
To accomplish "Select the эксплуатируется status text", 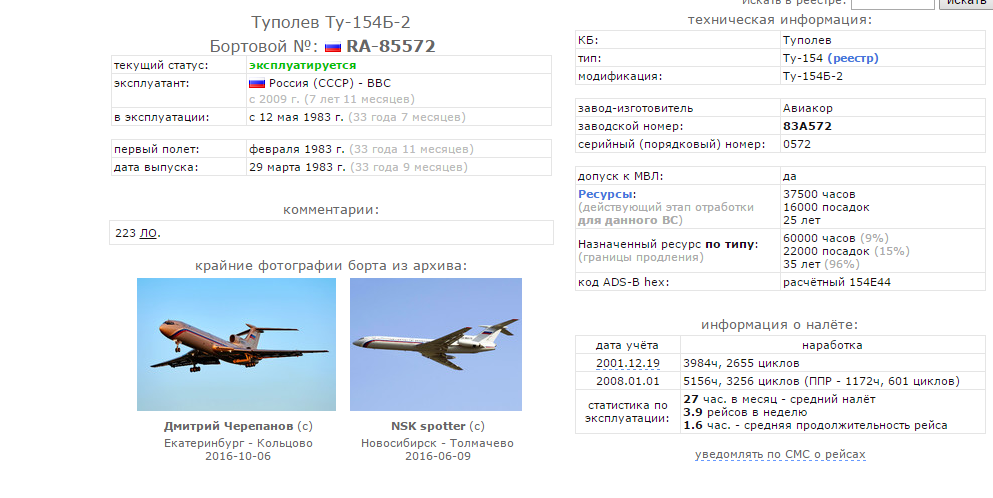I will coord(302,65).
